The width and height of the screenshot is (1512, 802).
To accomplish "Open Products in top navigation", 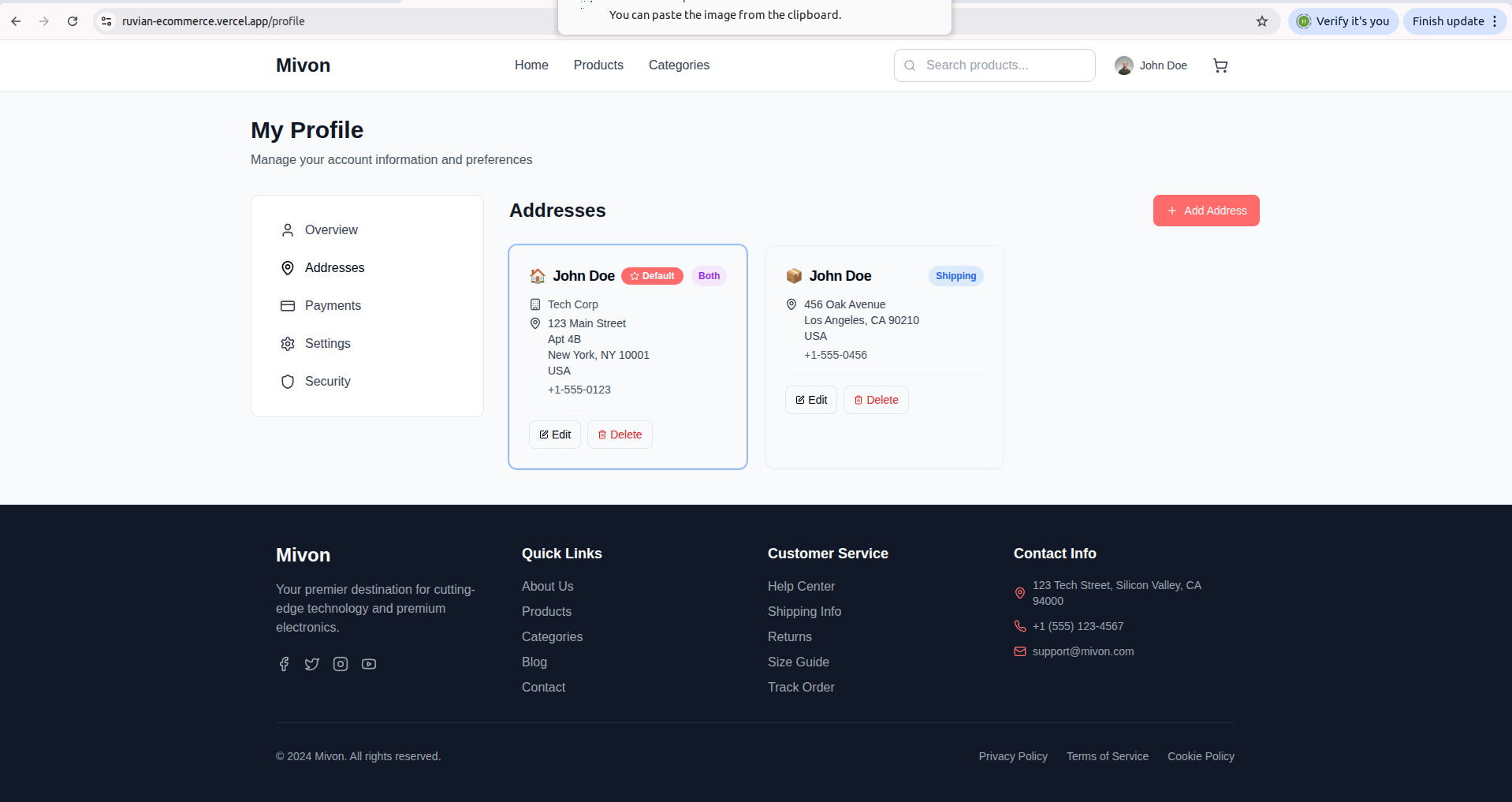I will [598, 65].
